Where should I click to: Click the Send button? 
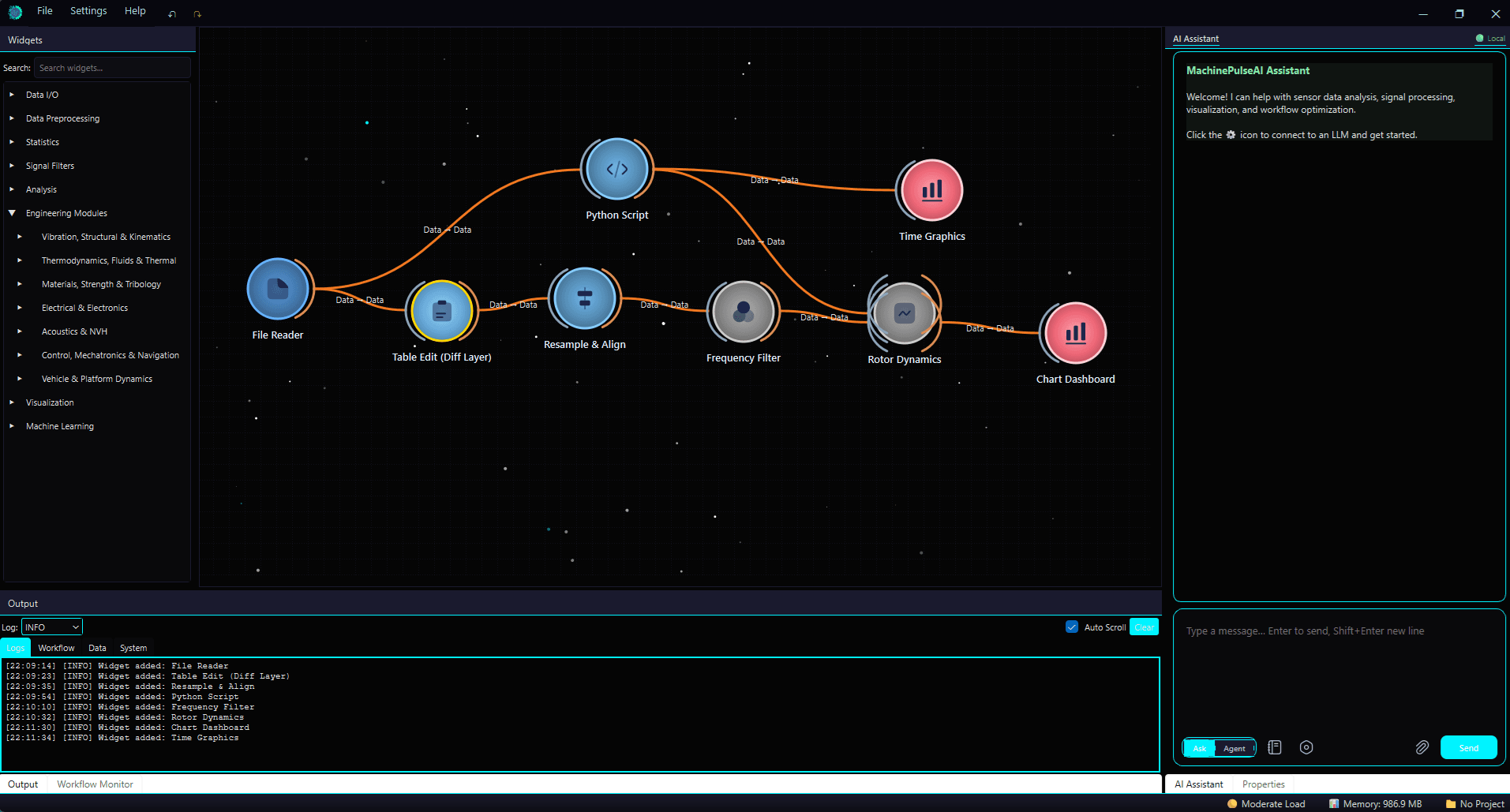click(x=1468, y=747)
